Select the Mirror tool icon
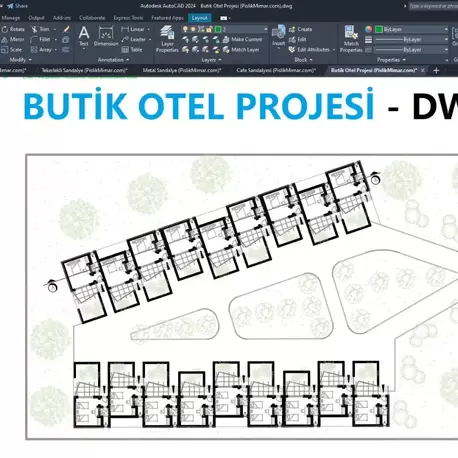 tap(5, 40)
